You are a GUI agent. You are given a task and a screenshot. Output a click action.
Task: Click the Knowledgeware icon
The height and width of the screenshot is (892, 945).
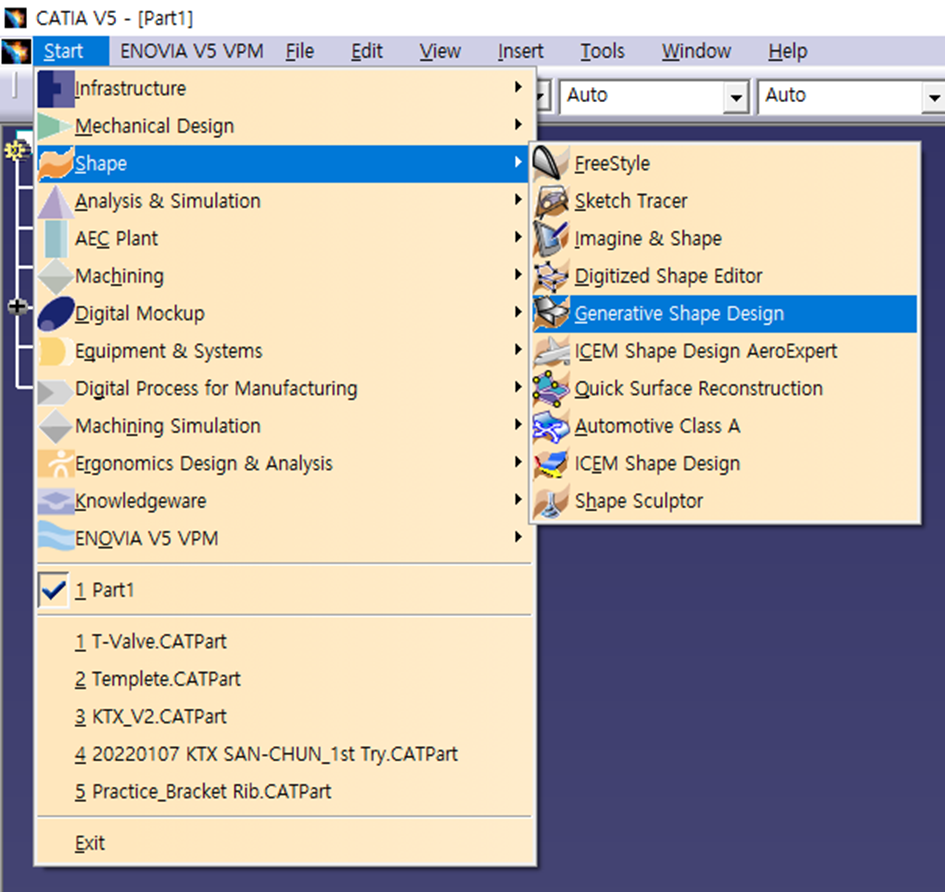(x=55, y=501)
